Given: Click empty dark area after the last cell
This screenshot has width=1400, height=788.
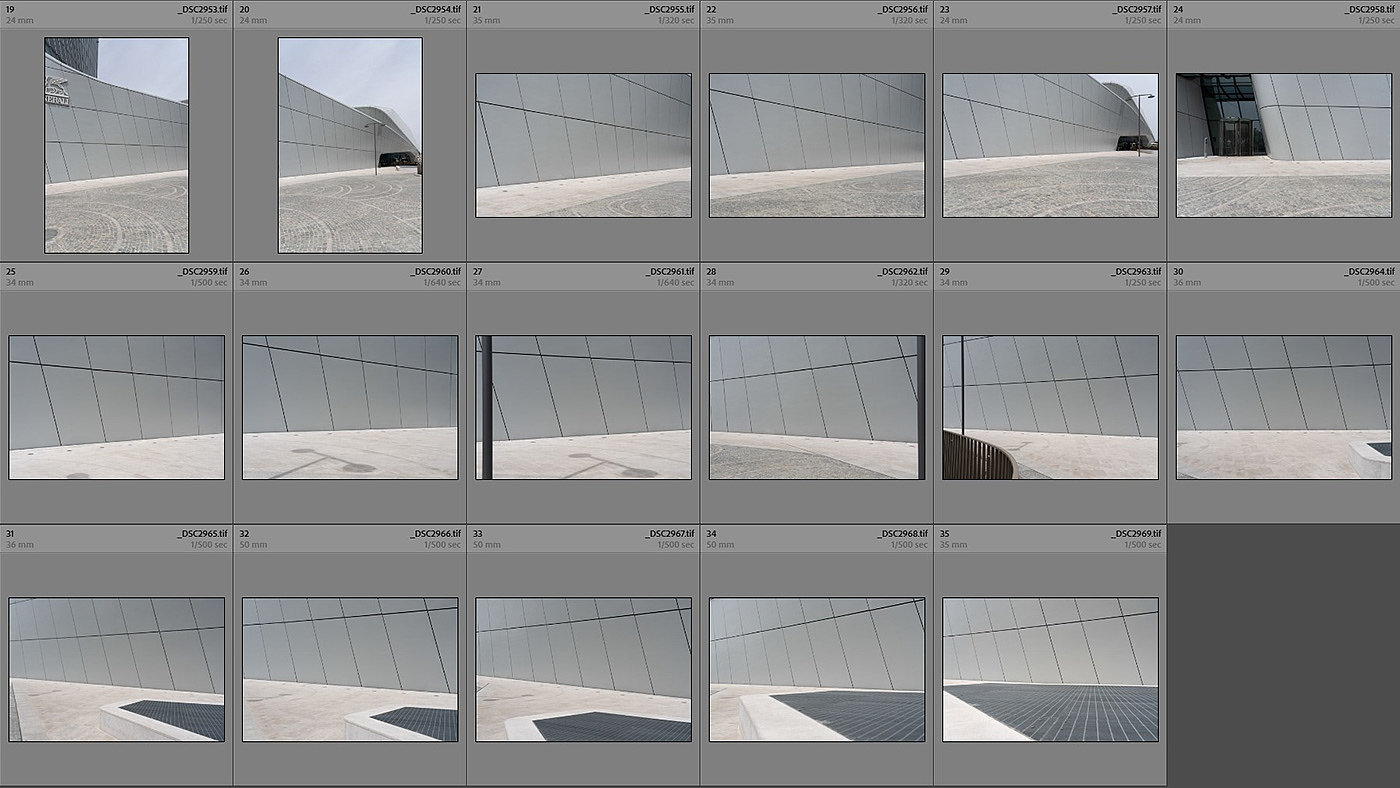Looking at the screenshot, I should 1284,655.
